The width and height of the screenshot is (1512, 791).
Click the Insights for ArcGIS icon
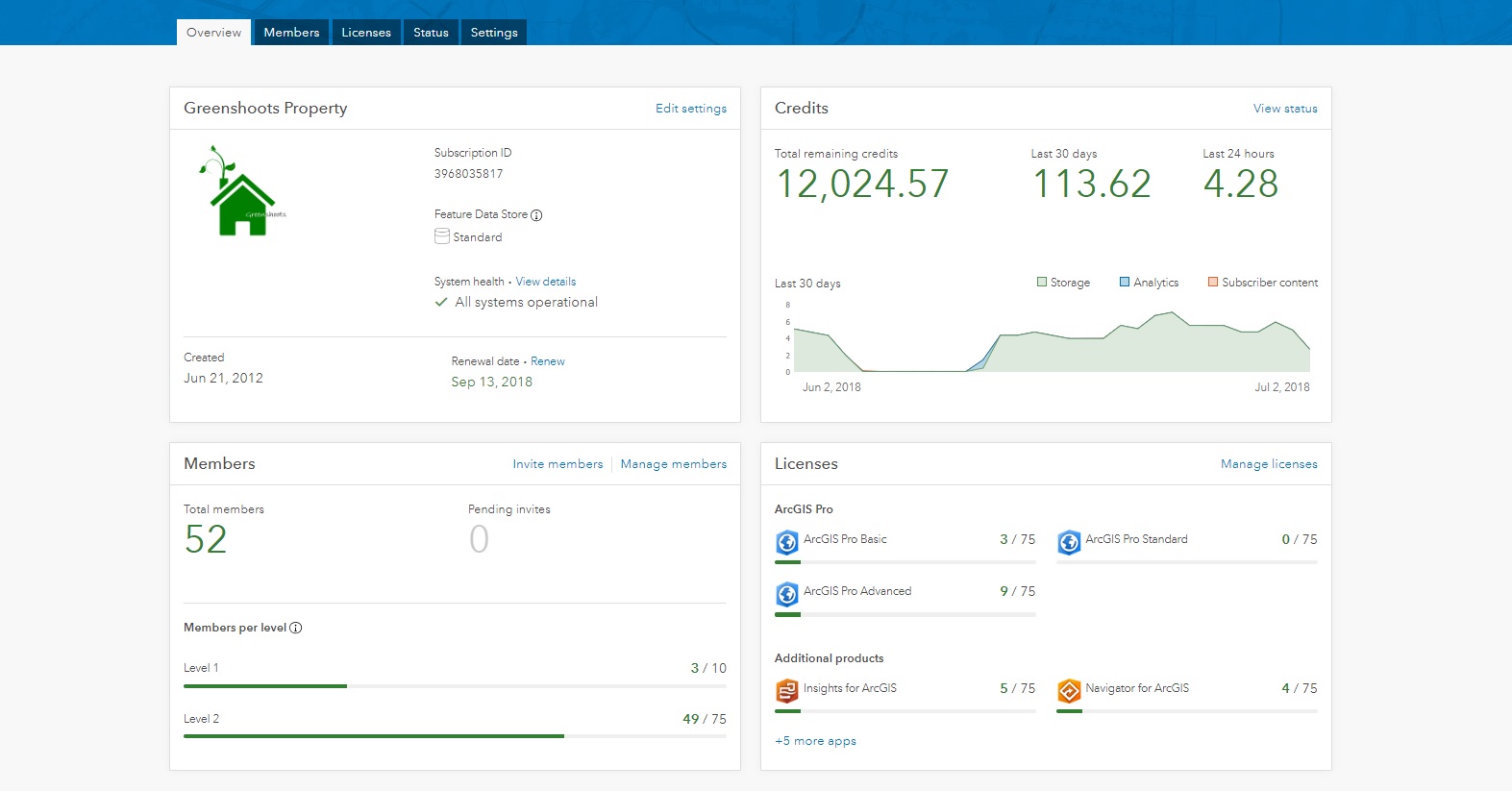point(787,691)
